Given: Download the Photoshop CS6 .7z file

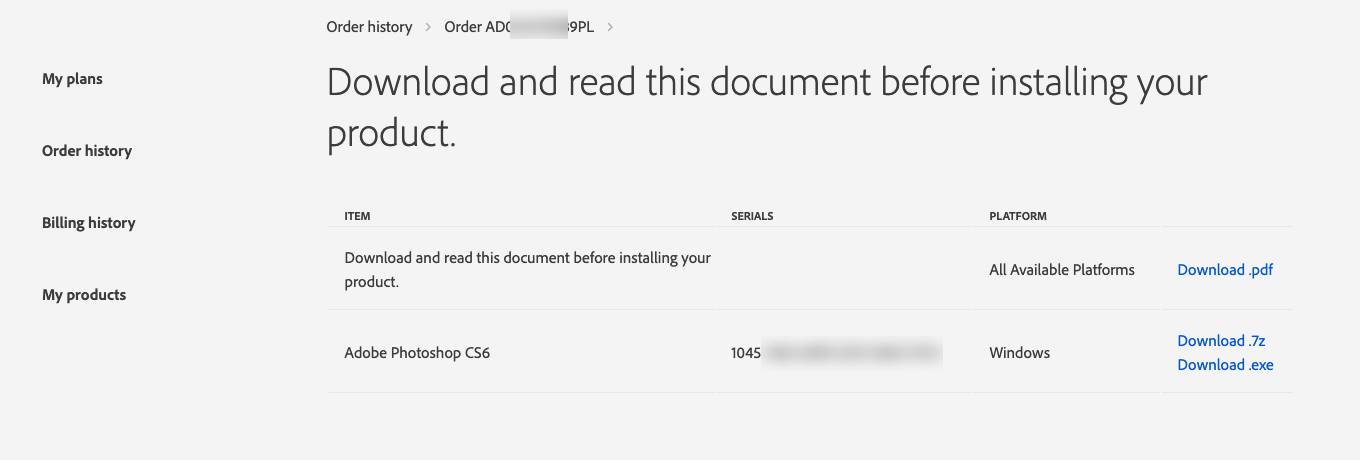Looking at the screenshot, I should click(x=1221, y=341).
